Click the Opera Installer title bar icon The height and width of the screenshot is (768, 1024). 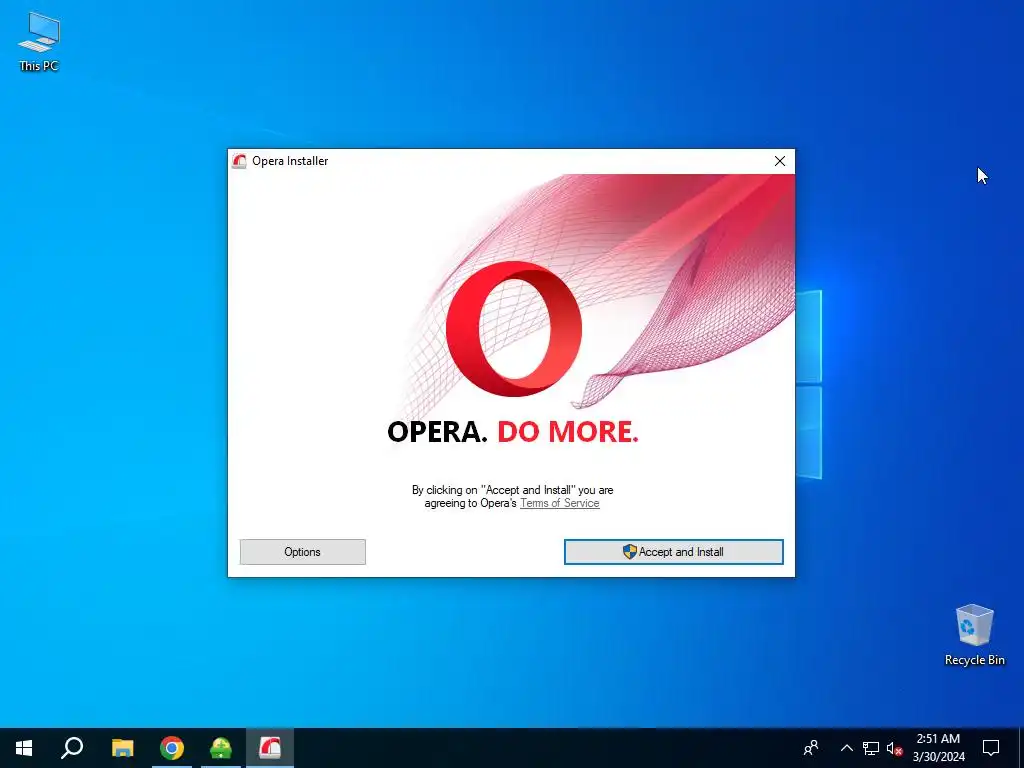[239, 161]
